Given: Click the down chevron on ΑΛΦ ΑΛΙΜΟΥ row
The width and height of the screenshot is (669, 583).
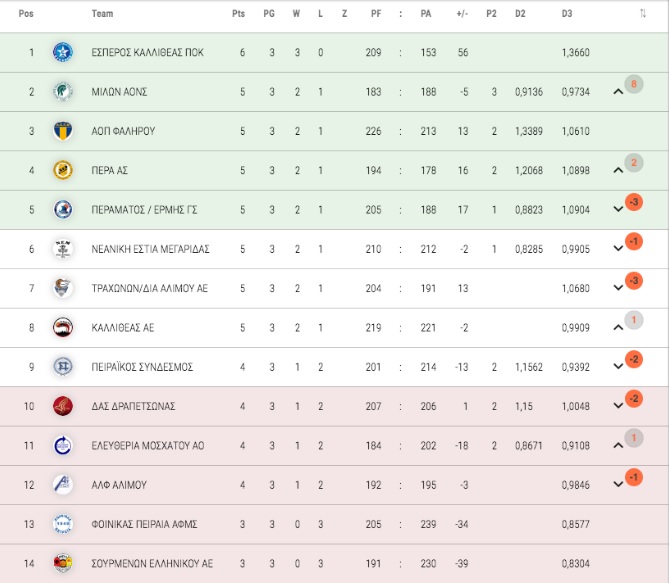Looking at the screenshot, I should click(618, 484).
